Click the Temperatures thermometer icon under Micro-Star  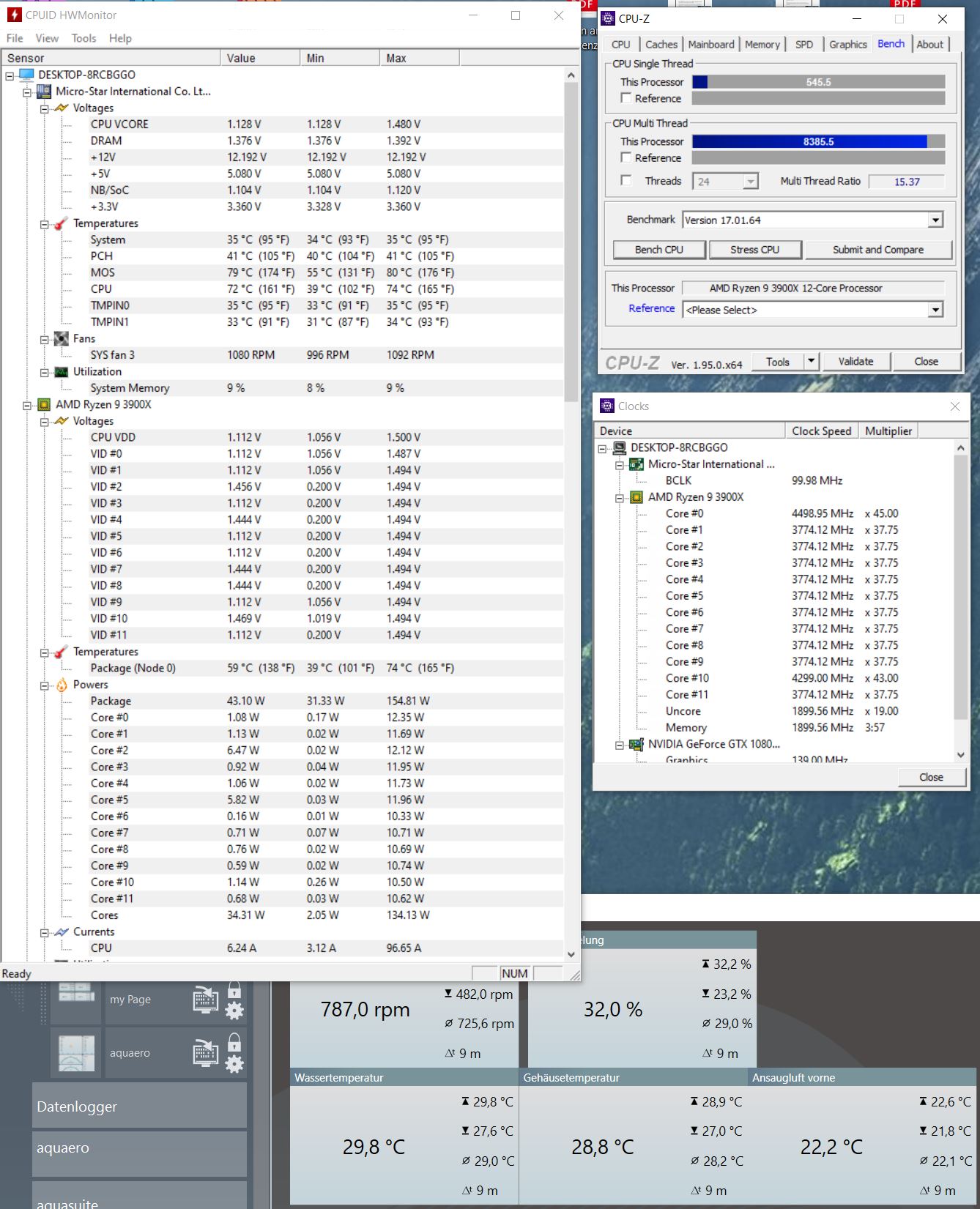click(62, 223)
